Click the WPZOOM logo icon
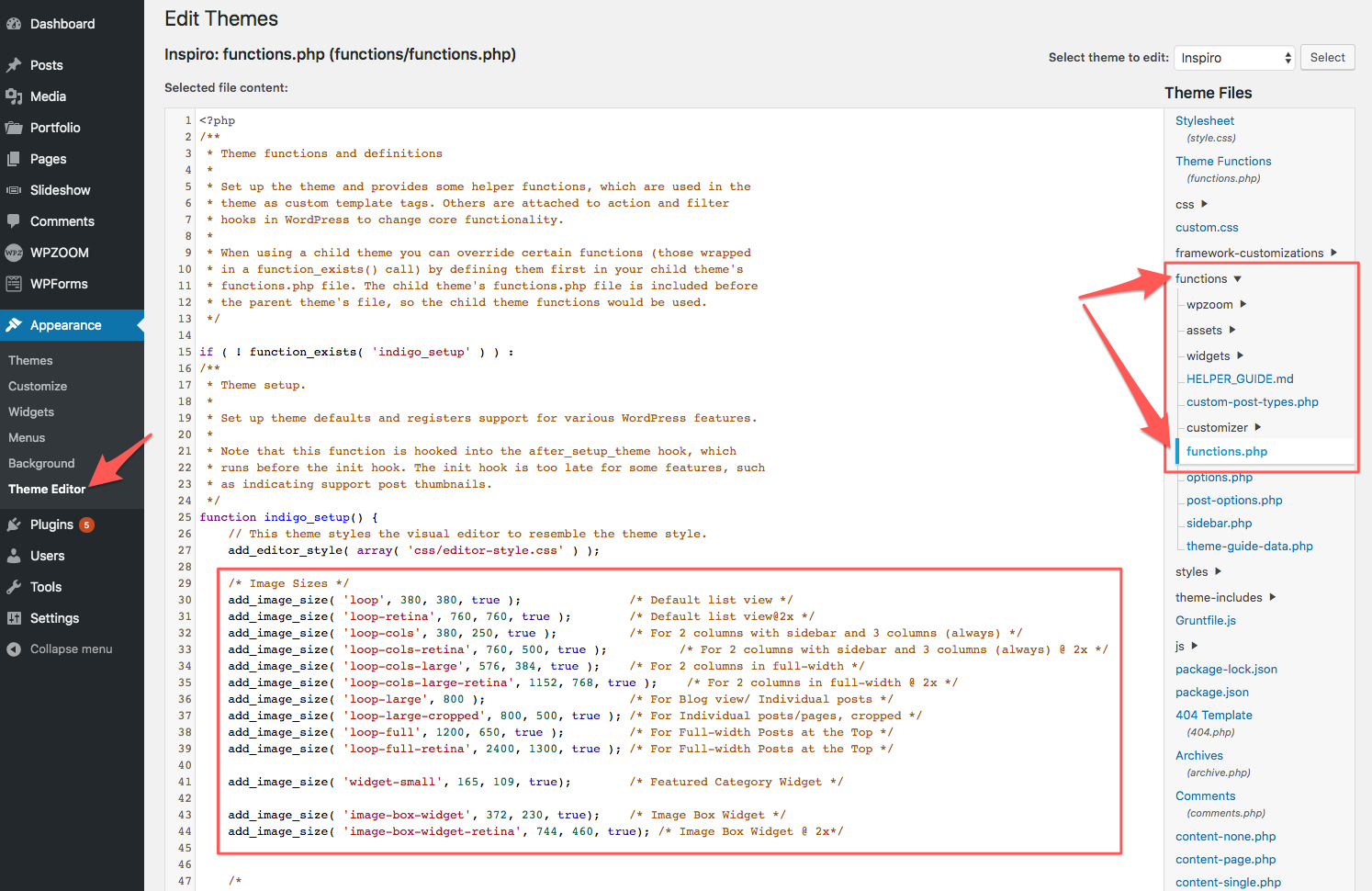Screen dimensions: 1372x891 tap(14, 253)
